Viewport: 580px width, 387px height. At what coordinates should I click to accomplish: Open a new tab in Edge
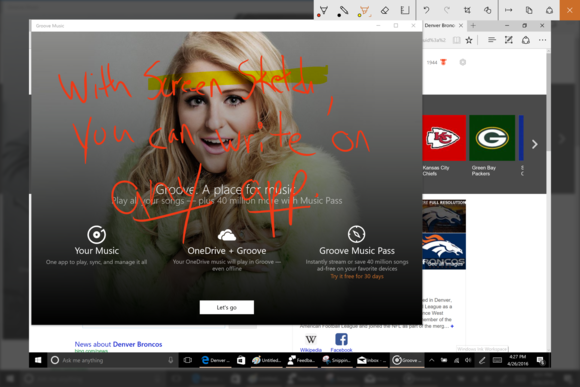(473, 25)
